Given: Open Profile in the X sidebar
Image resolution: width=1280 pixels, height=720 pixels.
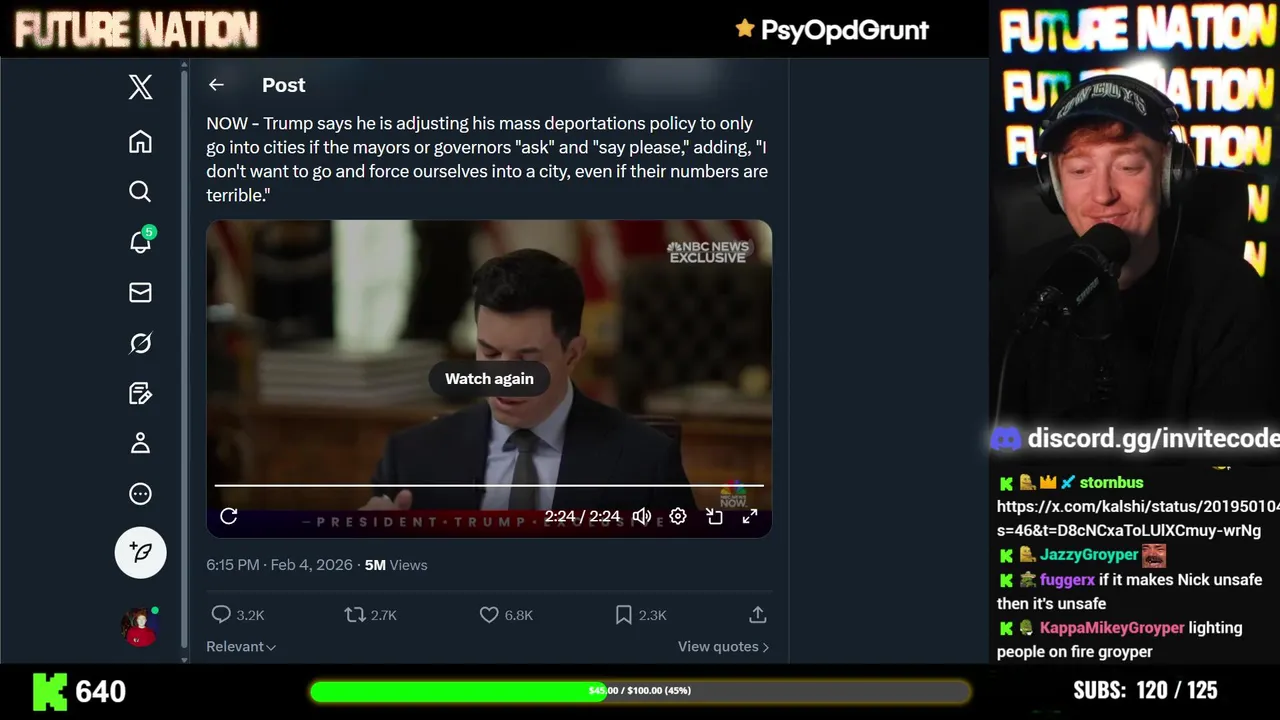Looking at the screenshot, I should (140, 443).
